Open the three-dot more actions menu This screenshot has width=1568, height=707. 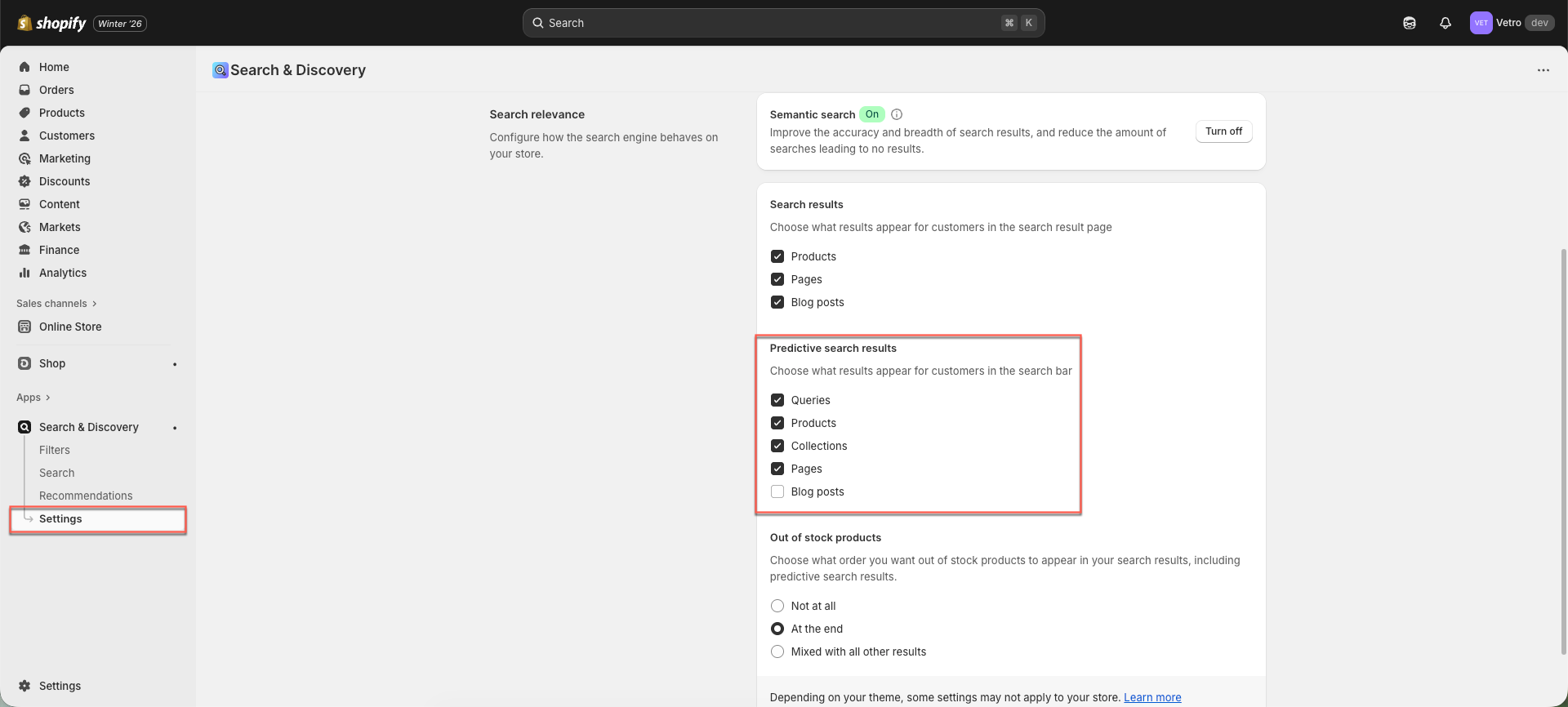click(1543, 70)
